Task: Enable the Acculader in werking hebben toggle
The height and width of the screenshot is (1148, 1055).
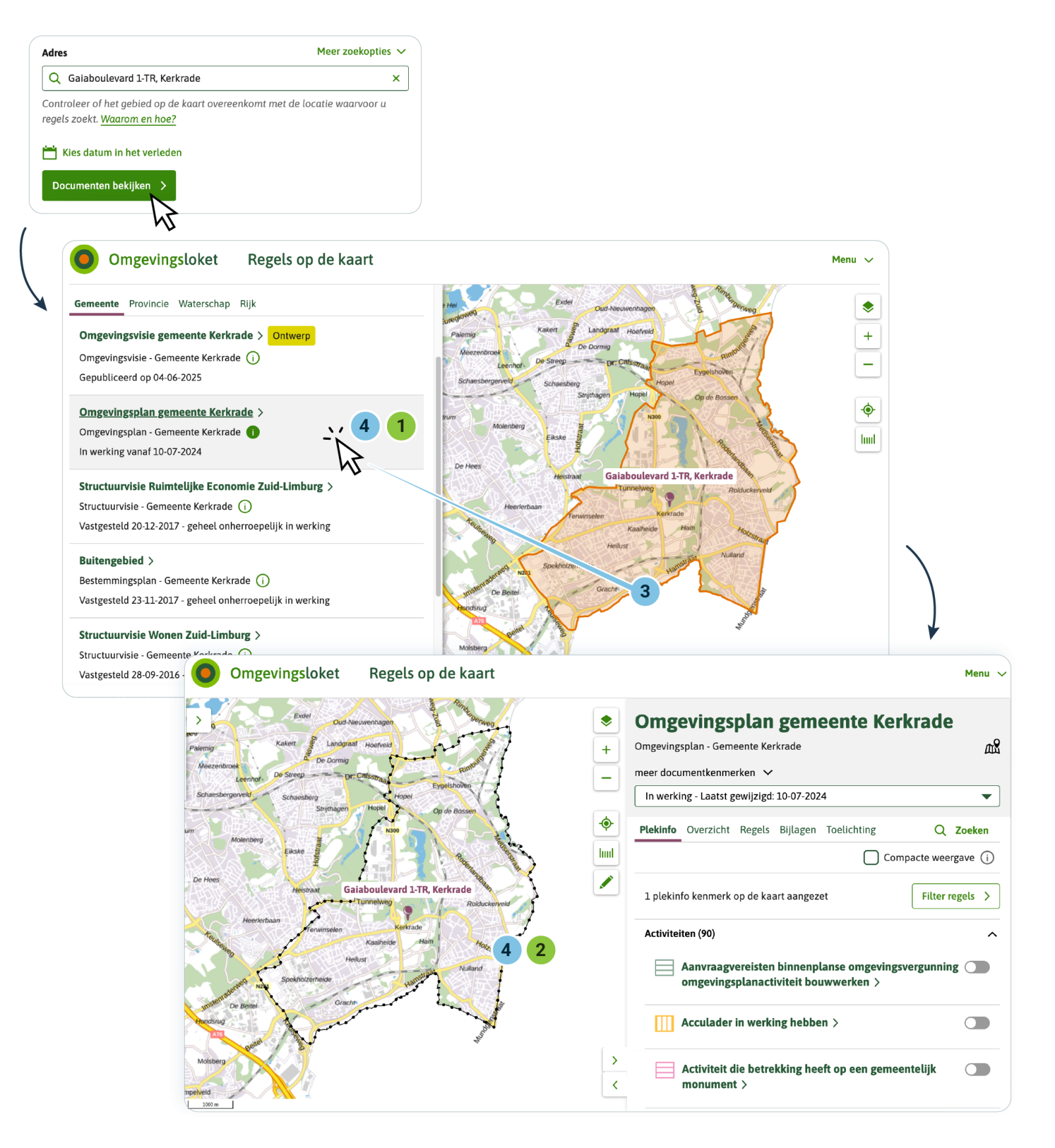Action: 977,1023
